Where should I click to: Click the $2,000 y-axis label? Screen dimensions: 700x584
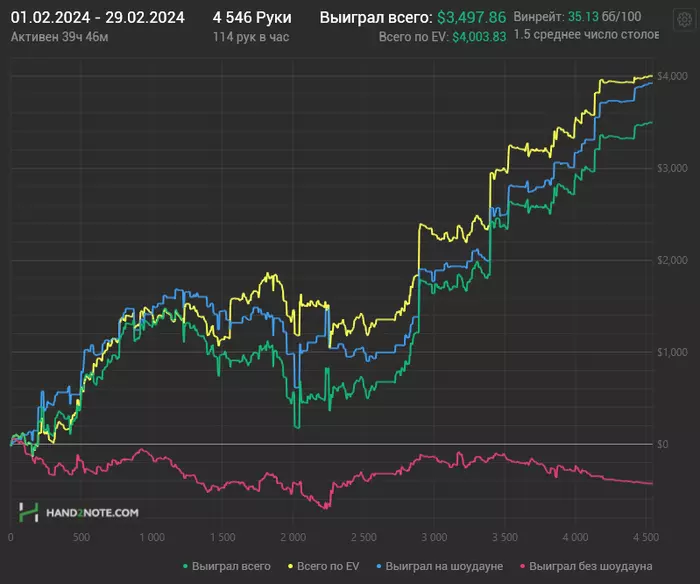click(x=672, y=260)
